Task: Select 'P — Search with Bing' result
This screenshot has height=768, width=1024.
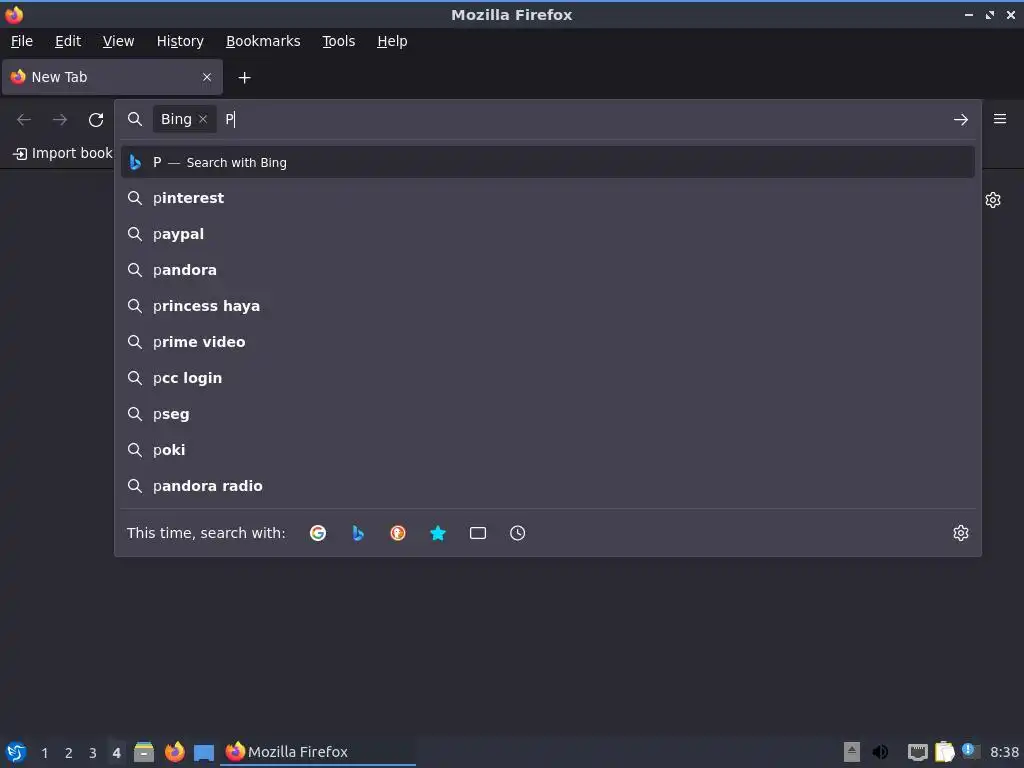Action: click(x=547, y=163)
